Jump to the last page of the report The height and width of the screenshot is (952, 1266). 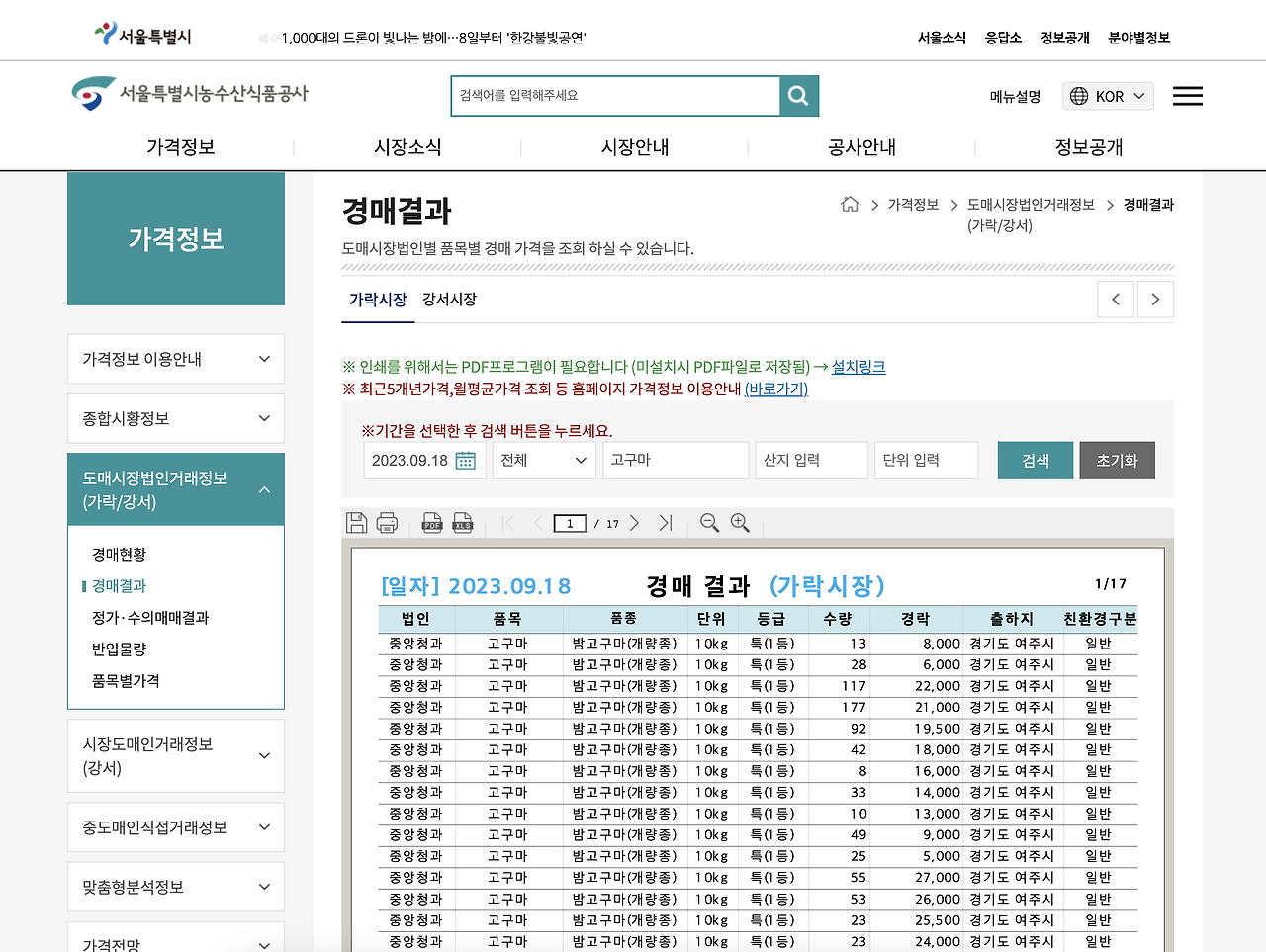[x=666, y=522]
